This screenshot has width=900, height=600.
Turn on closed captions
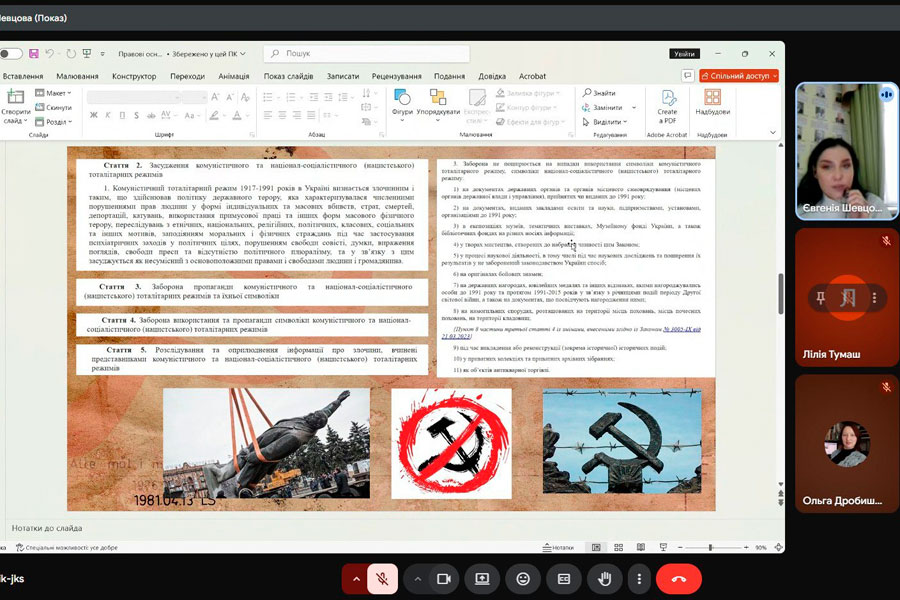point(563,579)
